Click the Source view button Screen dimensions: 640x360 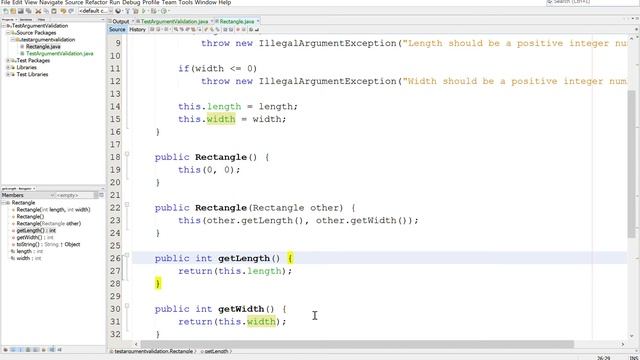[117, 29]
